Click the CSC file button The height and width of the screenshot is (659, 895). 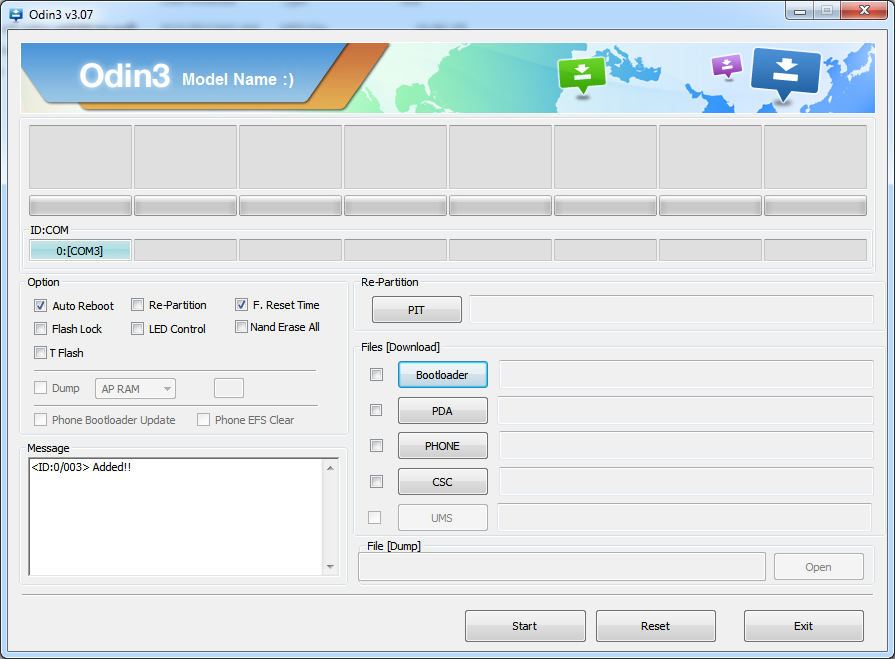tap(442, 482)
